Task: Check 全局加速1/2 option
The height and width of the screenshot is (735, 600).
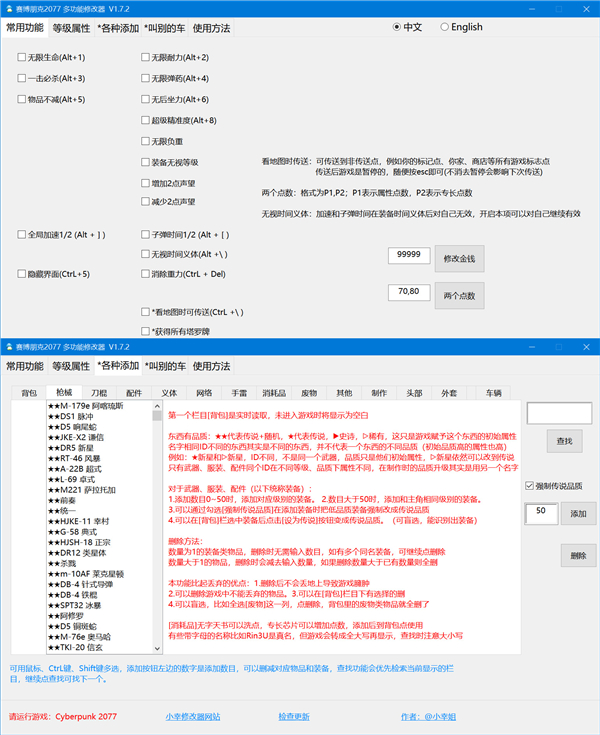Action: tap(22, 234)
